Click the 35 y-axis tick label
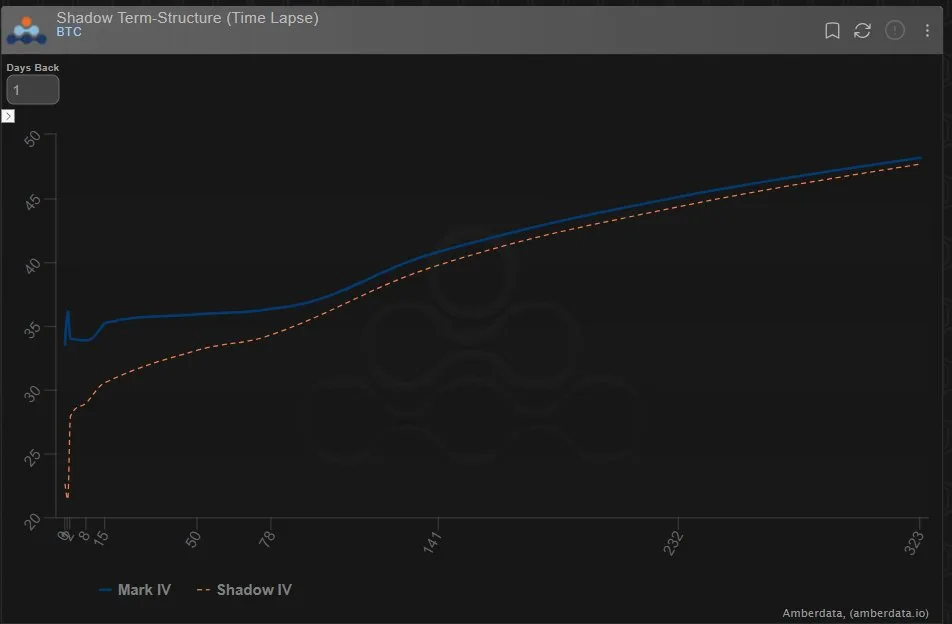 (x=32, y=330)
